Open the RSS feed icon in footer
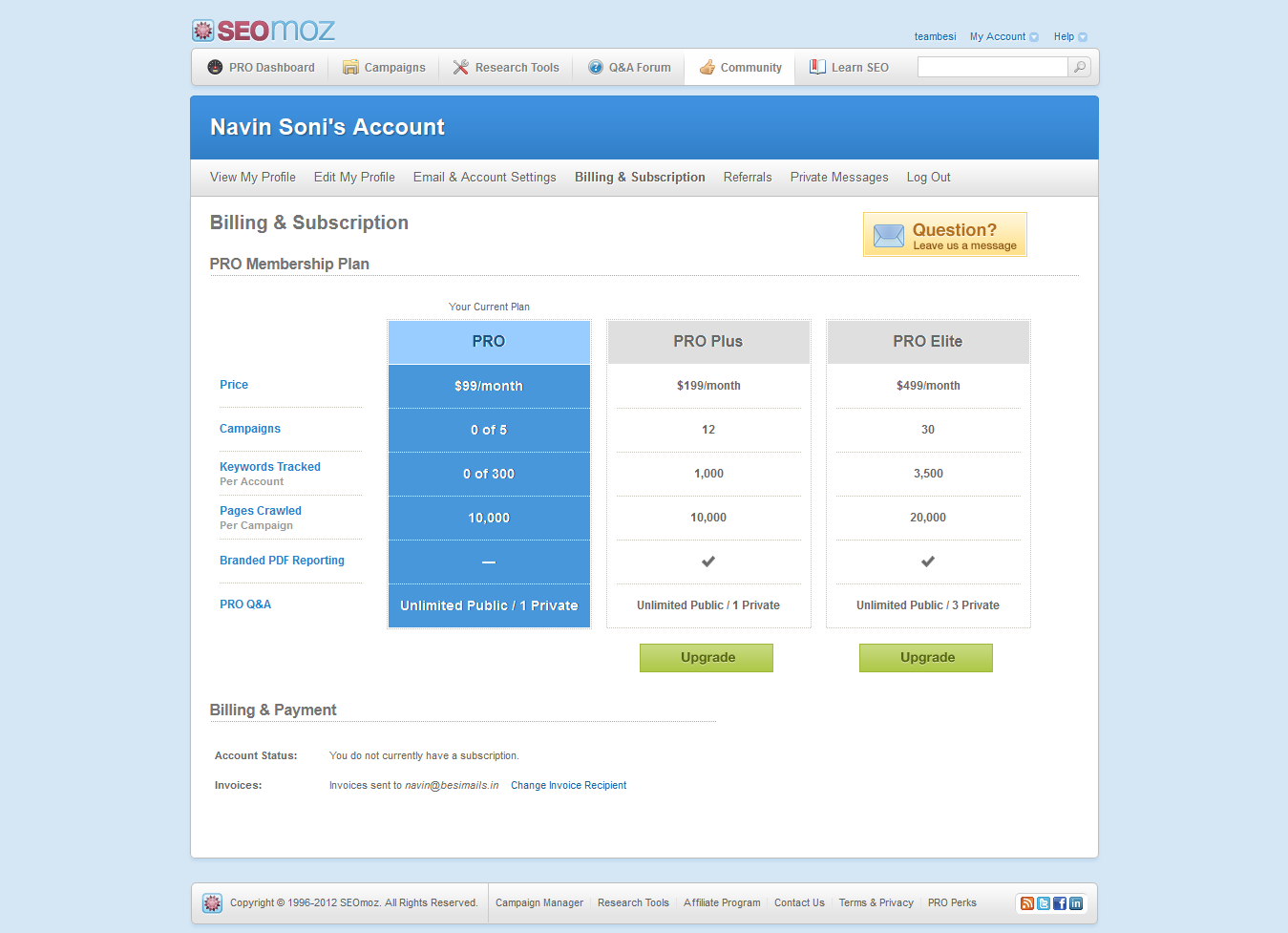Viewport: 1288px width, 933px height. pos(1027,903)
